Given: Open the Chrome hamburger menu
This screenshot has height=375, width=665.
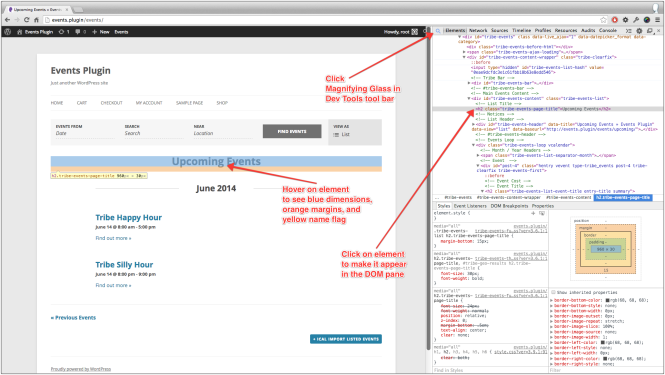Looking at the screenshot, I should [657, 20].
